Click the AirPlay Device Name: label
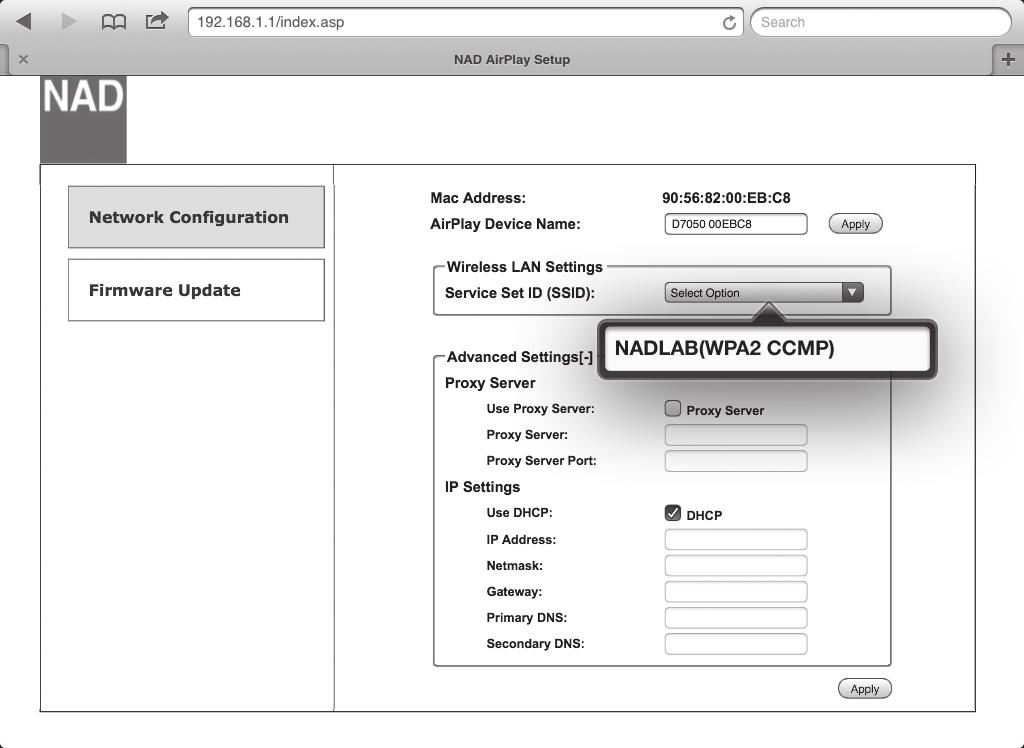 pos(505,224)
